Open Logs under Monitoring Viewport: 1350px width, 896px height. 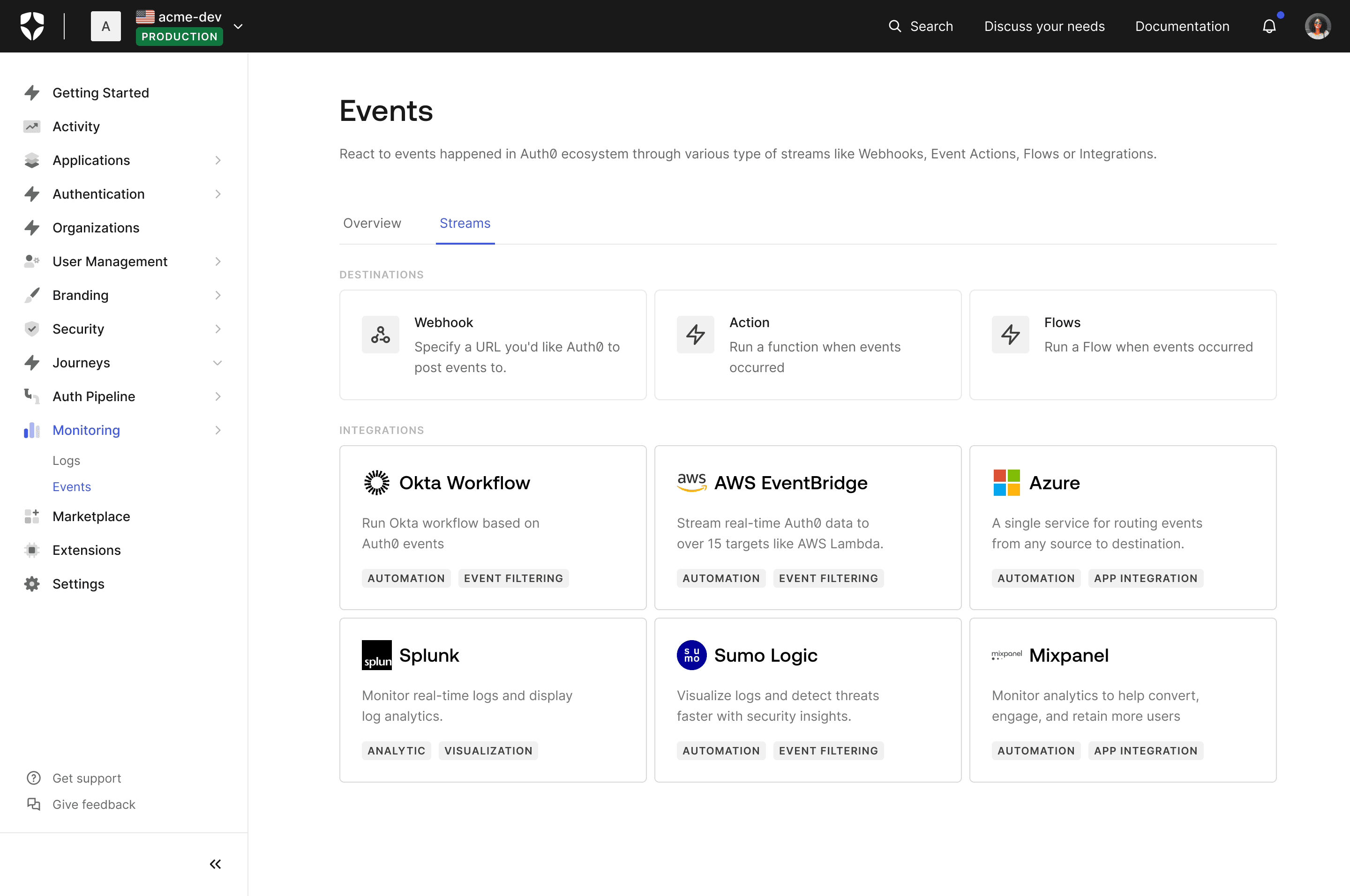[x=66, y=461]
